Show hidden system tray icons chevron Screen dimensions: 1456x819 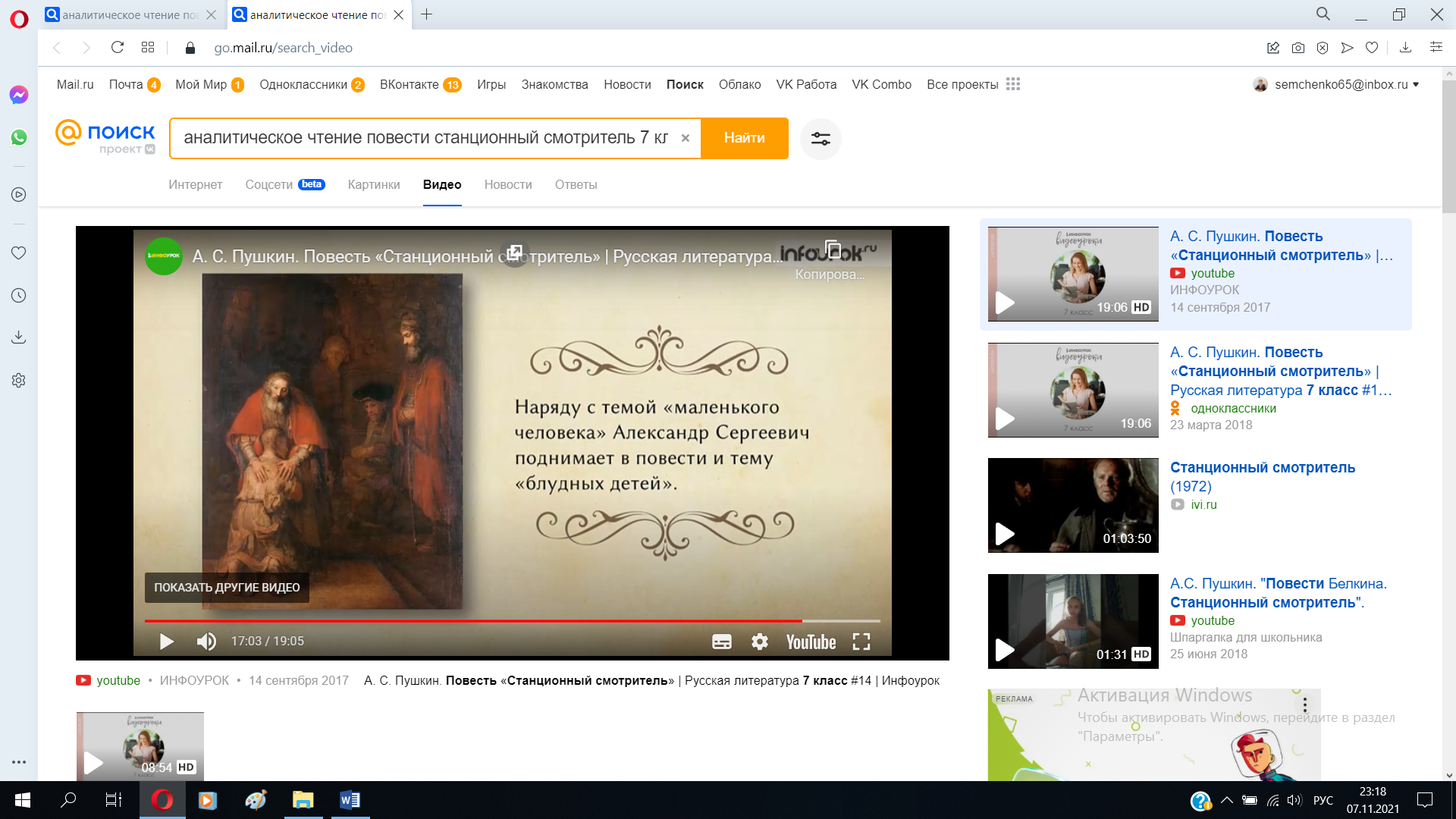coord(1226,800)
